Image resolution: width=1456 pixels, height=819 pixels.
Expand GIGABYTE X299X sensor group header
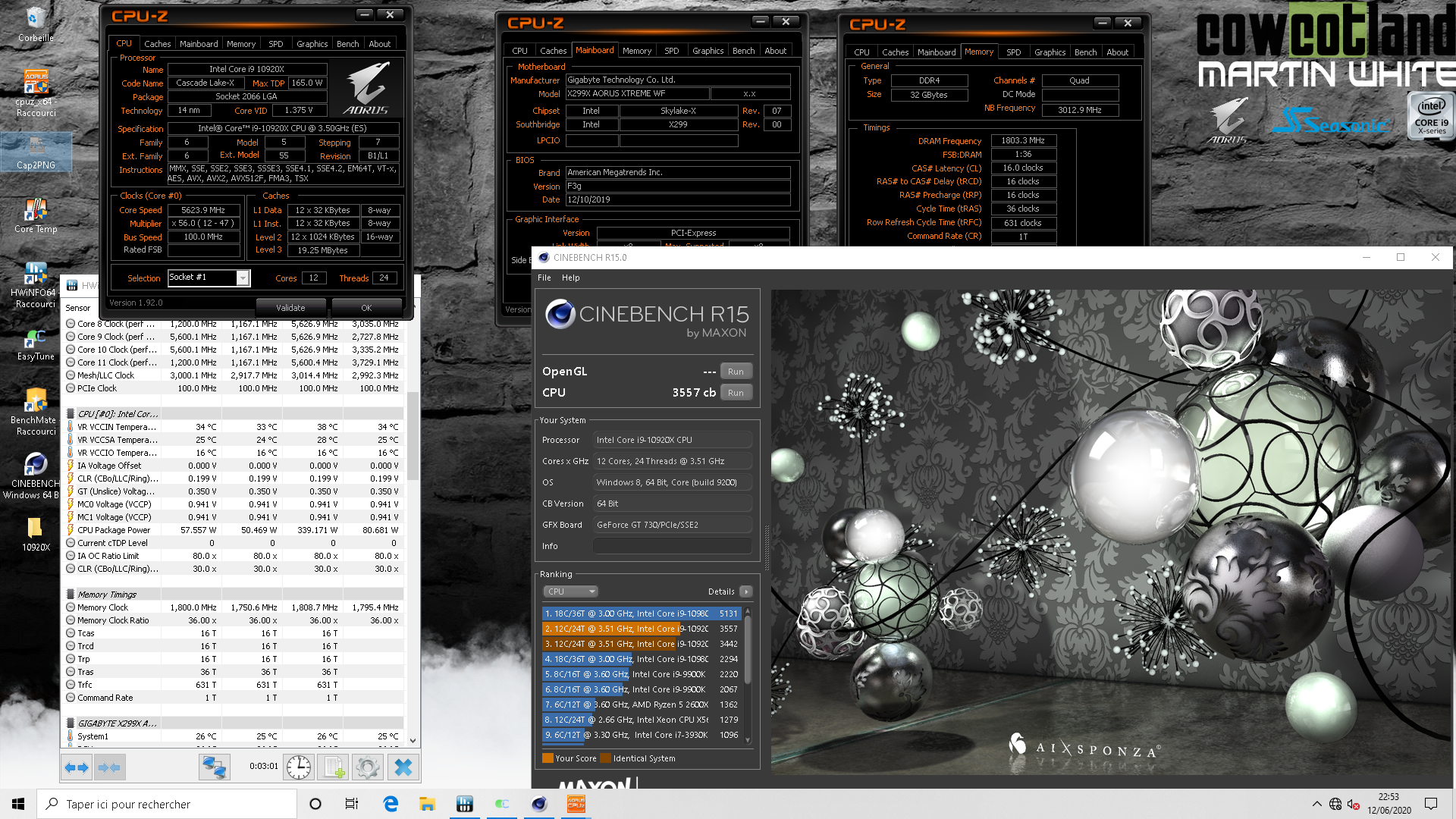234,723
